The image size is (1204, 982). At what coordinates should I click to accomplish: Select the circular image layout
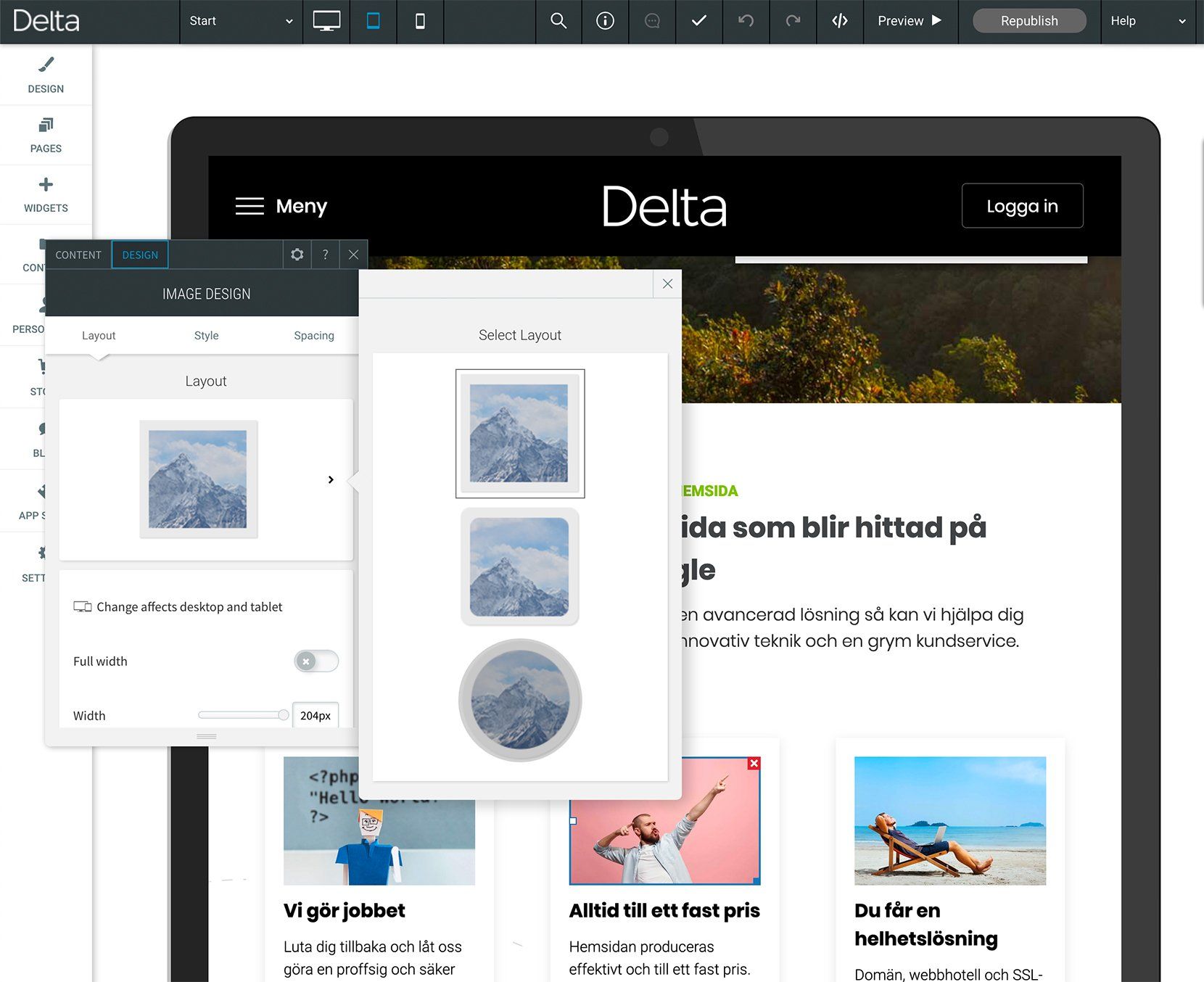tap(520, 700)
